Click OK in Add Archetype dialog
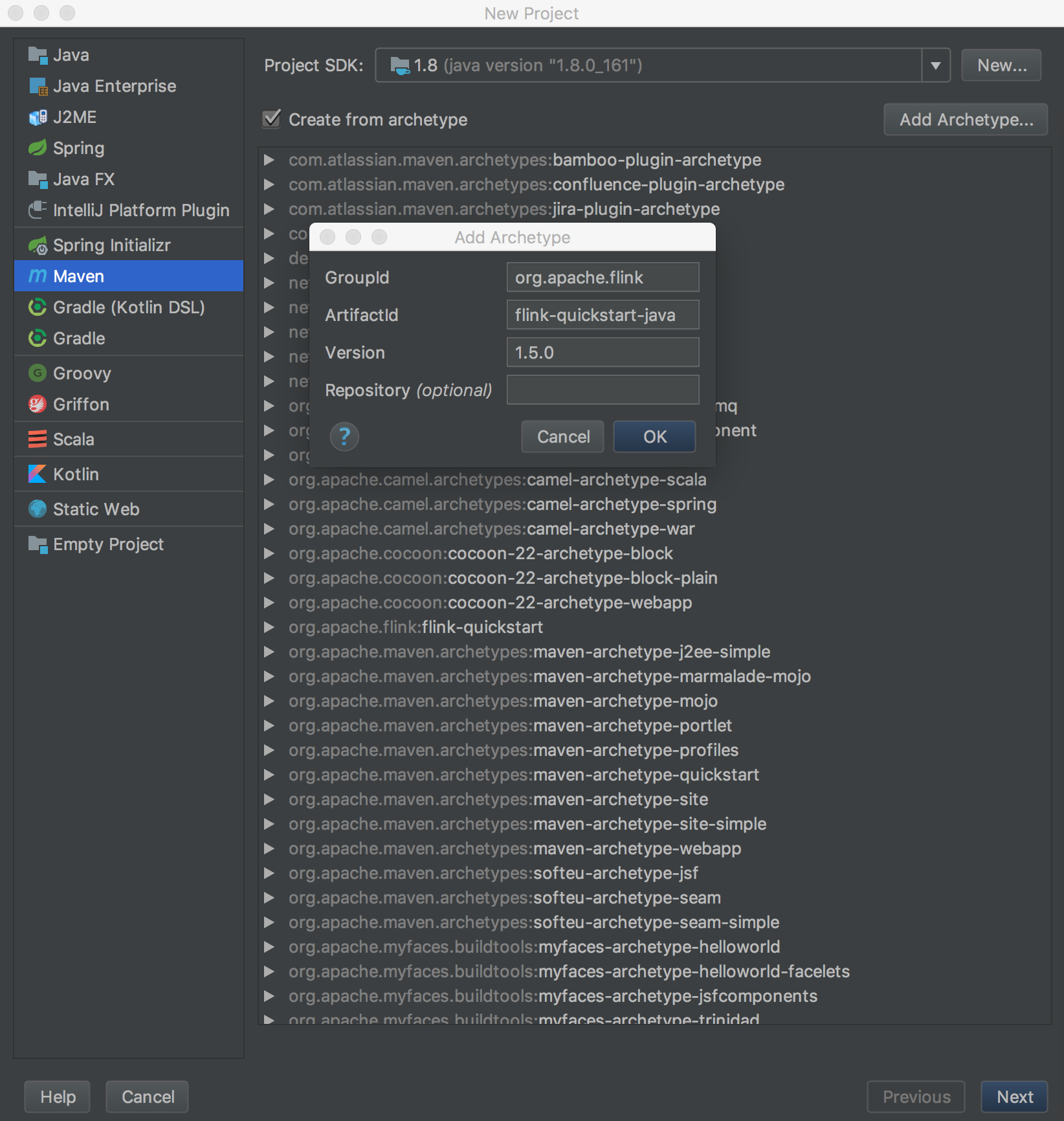The height and width of the screenshot is (1121, 1064). pyautogui.click(x=654, y=437)
